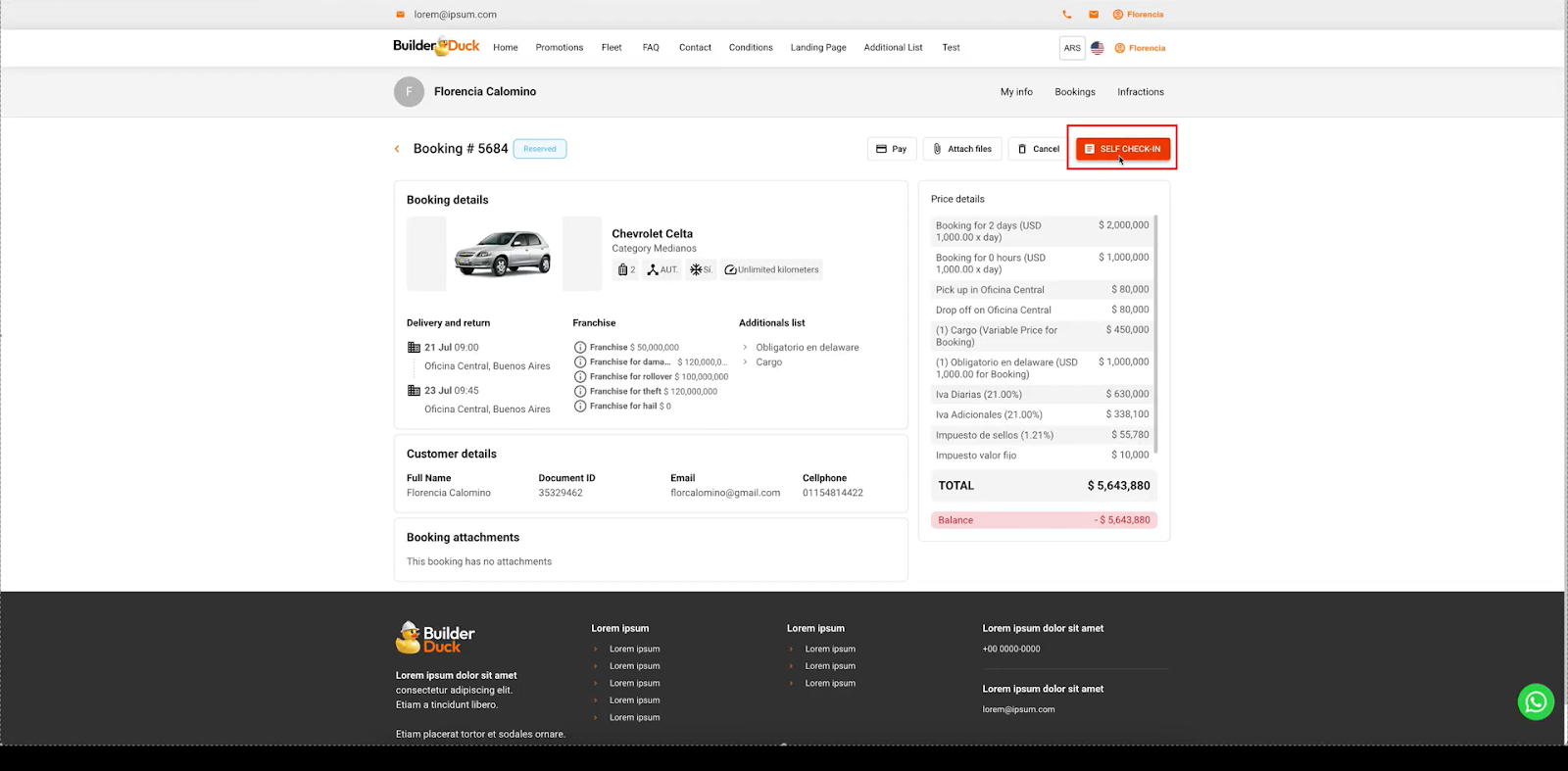Viewport: 1568px width, 771px height.
Task: Click info icon beside Franchise for hail
Action: pos(580,407)
